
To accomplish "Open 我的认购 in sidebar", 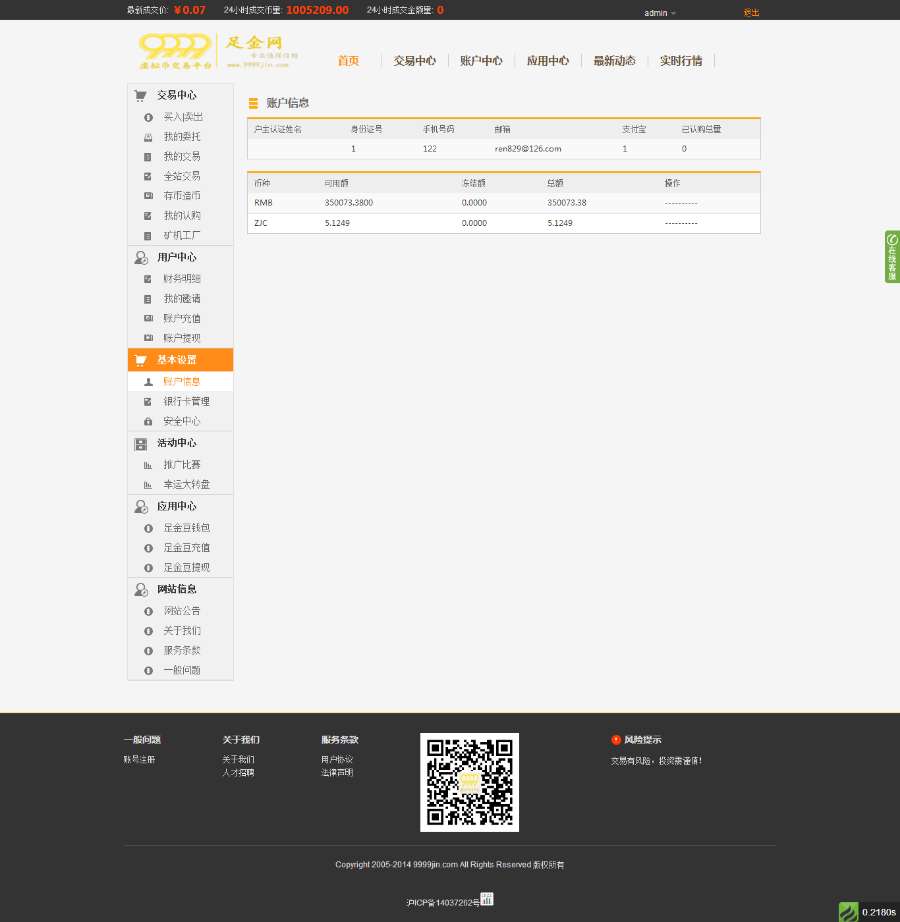I will [x=182, y=216].
